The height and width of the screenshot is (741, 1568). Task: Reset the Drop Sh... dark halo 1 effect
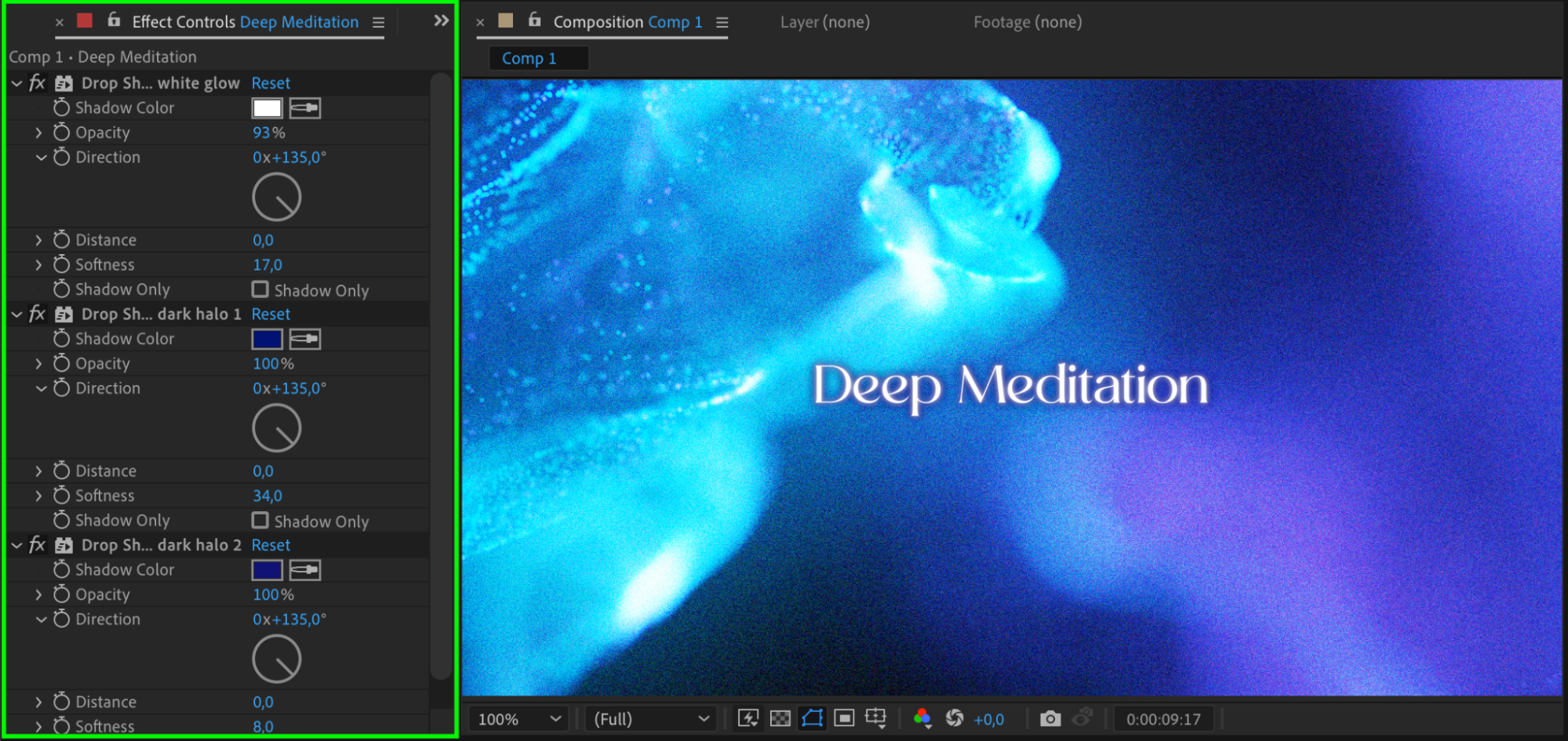point(271,314)
